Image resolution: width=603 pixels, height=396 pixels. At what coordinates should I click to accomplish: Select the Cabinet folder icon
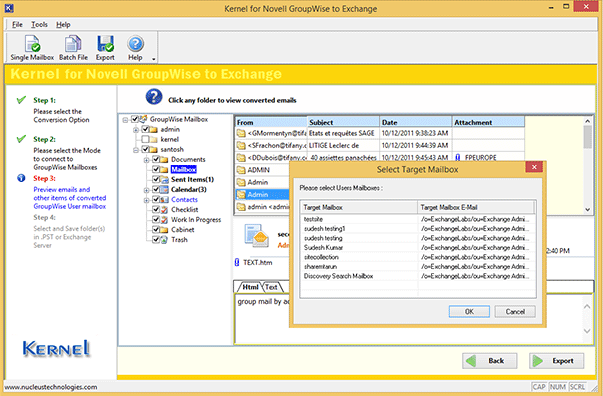(x=164, y=230)
